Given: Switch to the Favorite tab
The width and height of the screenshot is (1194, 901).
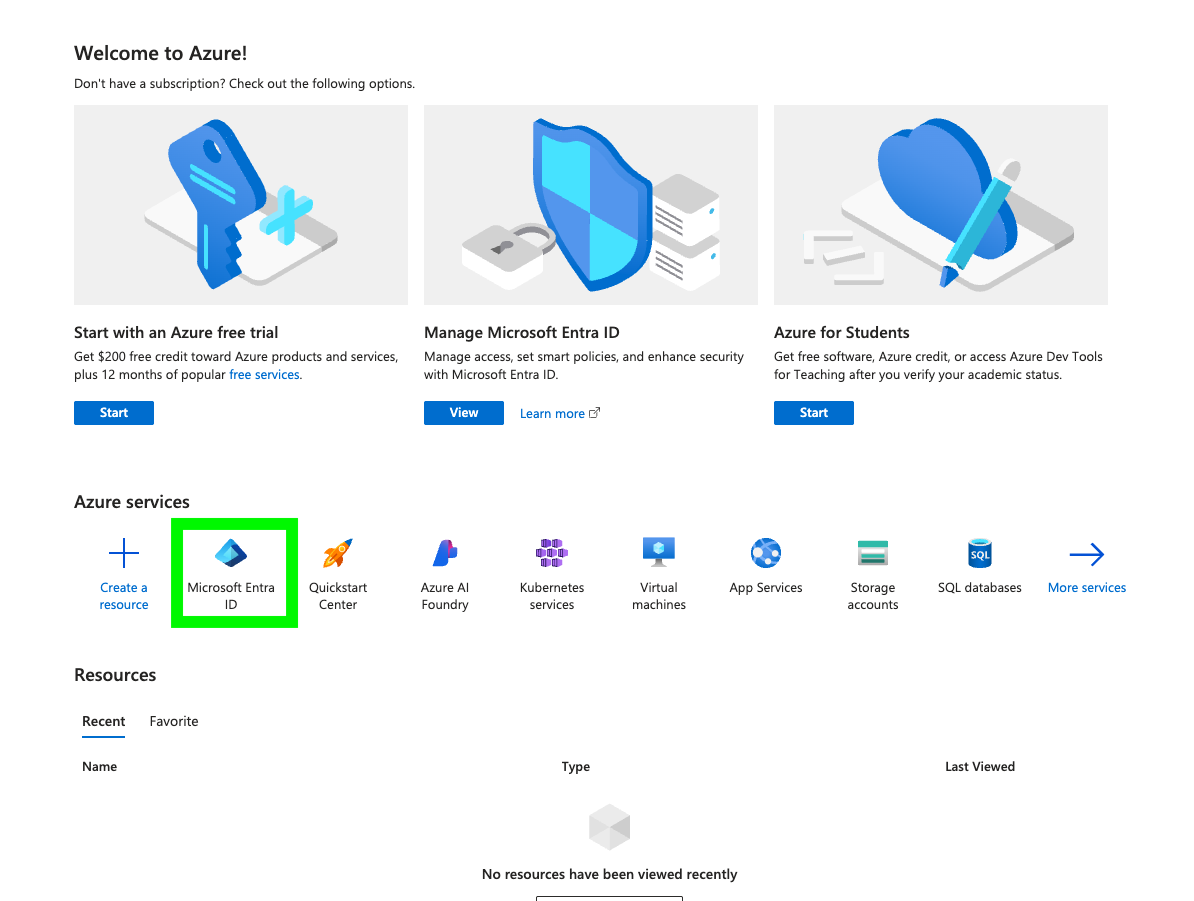Looking at the screenshot, I should pyautogui.click(x=174, y=721).
